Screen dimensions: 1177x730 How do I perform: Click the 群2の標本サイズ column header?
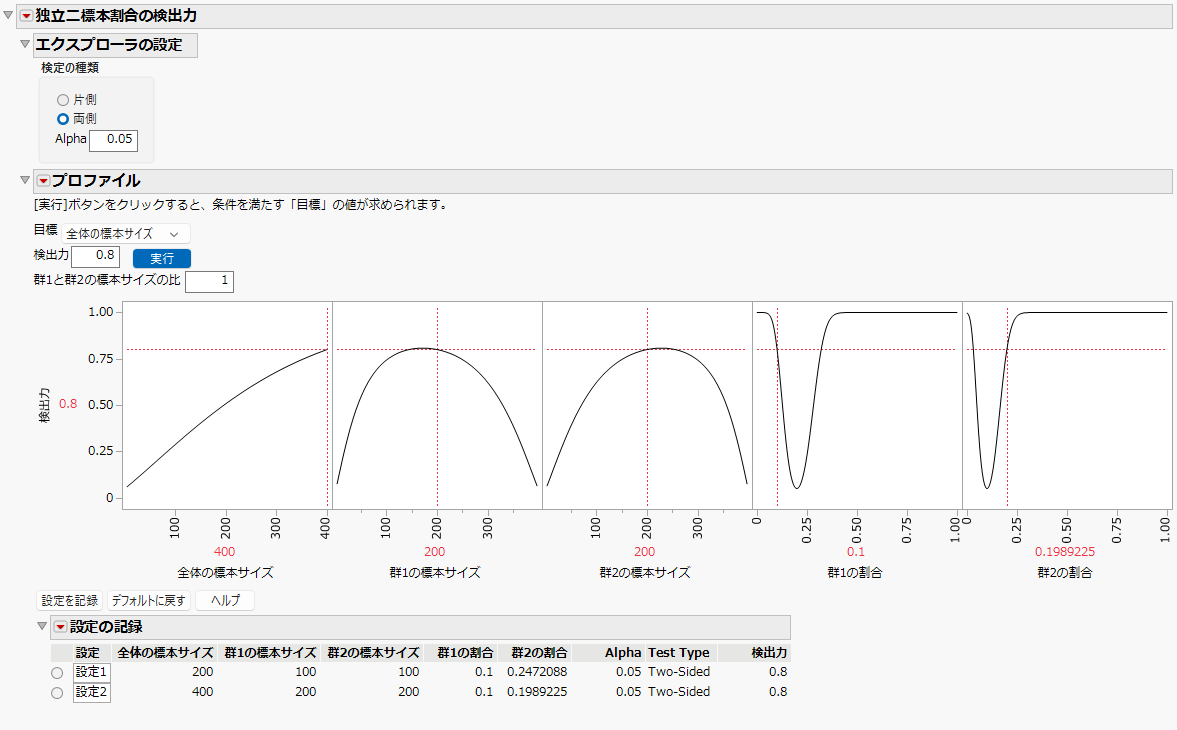[373, 653]
